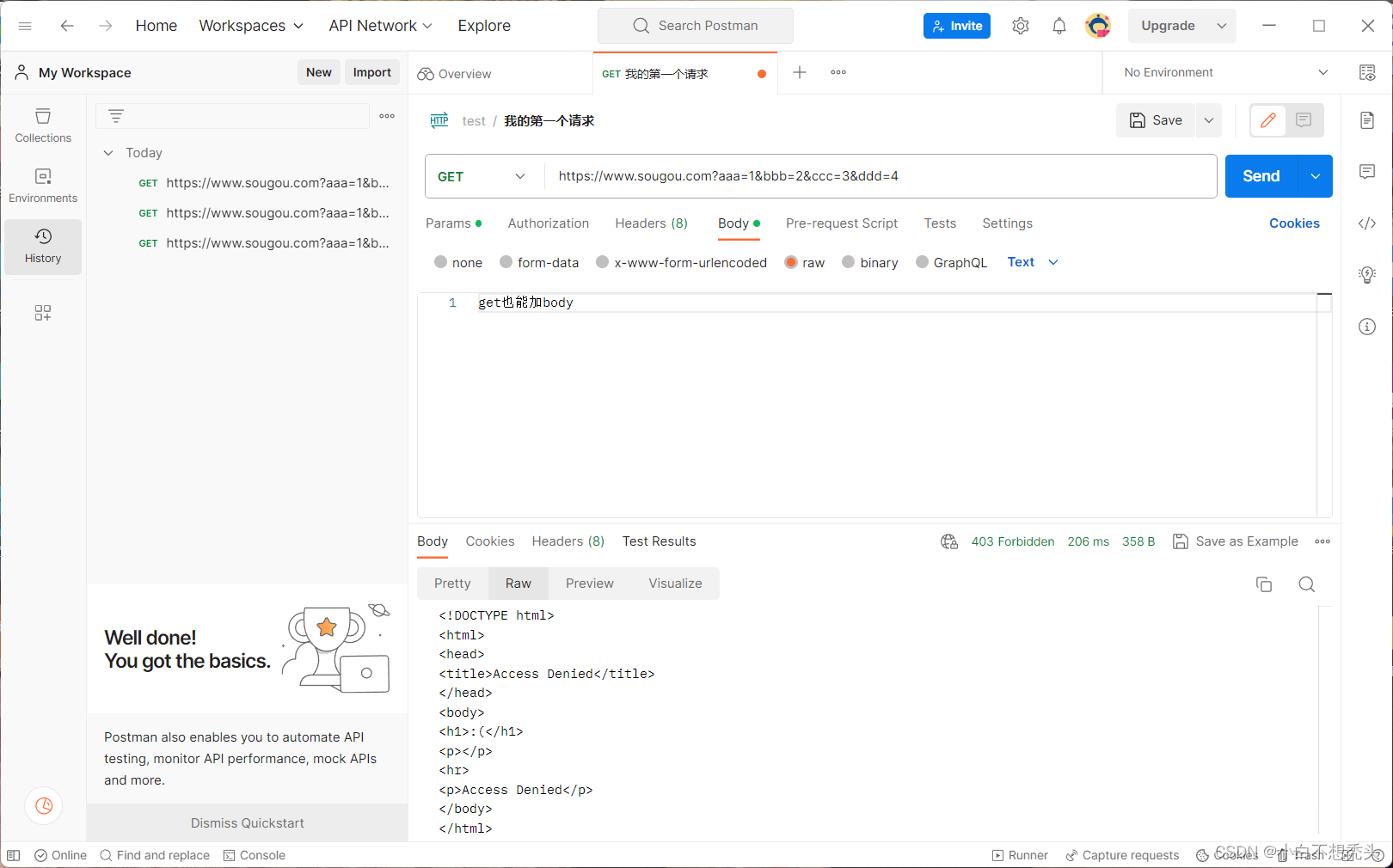Image resolution: width=1393 pixels, height=868 pixels.
Task: Open Send button dropdown arrow
Action: click(x=1316, y=176)
